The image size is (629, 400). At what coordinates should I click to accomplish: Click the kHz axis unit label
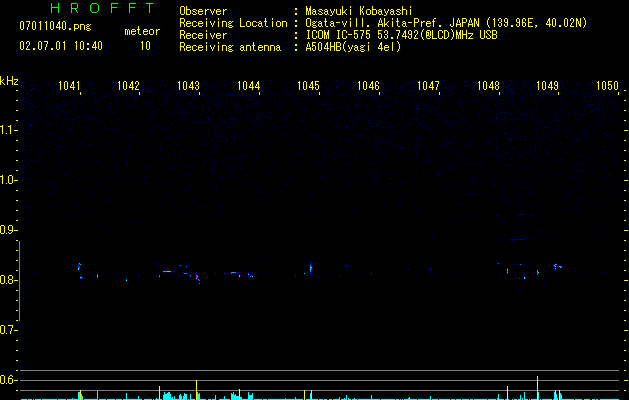(x=9, y=81)
